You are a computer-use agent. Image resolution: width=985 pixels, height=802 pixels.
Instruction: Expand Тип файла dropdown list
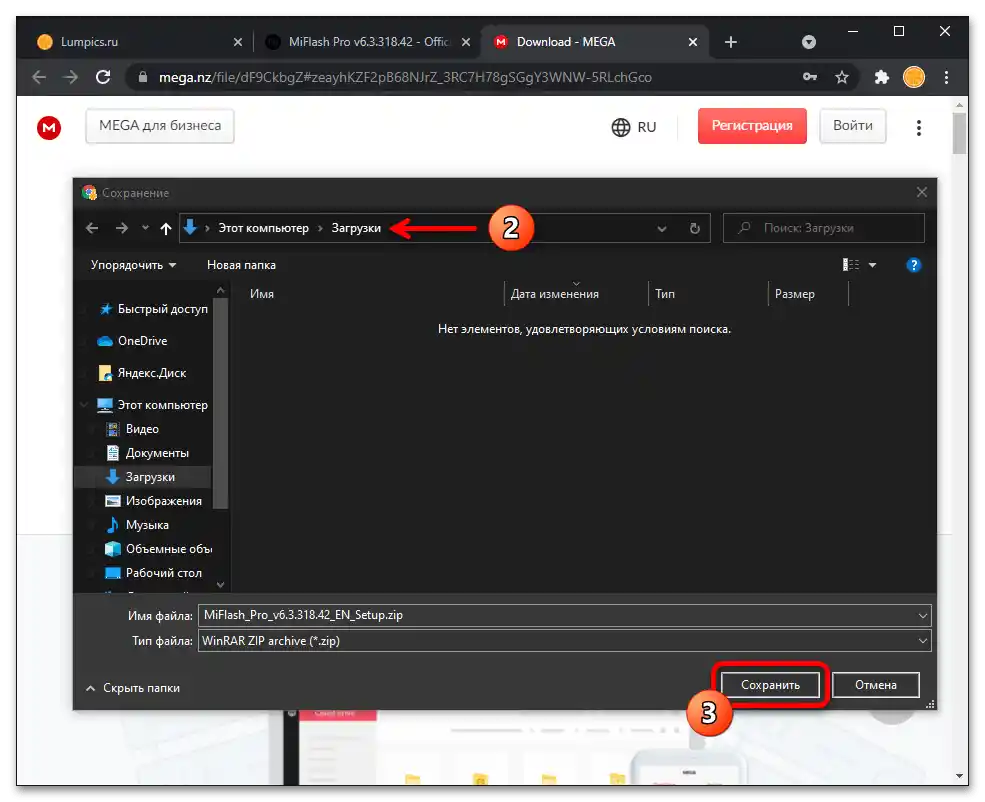coord(922,641)
